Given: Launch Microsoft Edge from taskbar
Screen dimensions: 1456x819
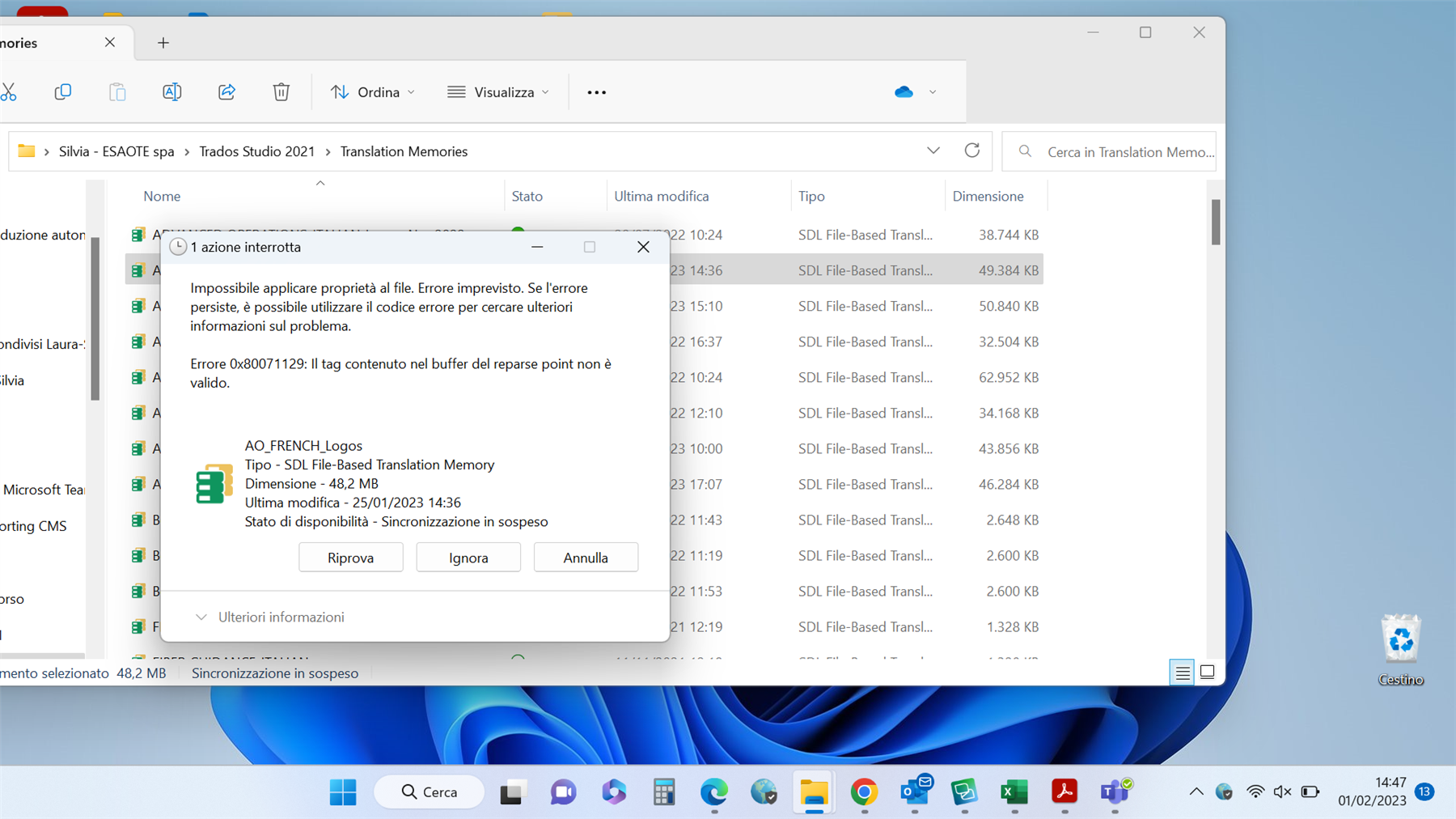Looking at the screenshot, I should coord(713,792).
